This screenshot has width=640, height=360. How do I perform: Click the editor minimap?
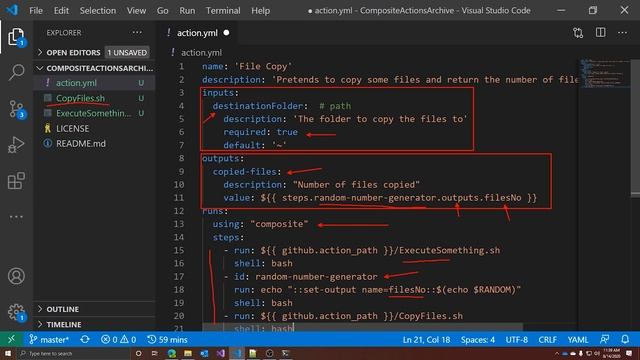tap(604, 73)
